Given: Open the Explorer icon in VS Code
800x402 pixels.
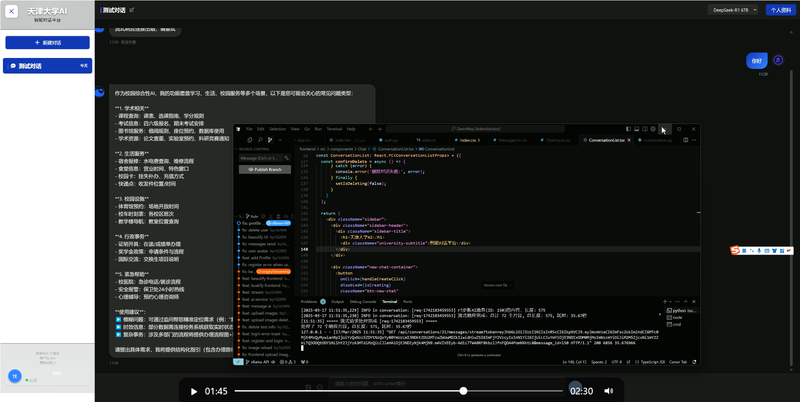Looking at the screenshot, I should (249, 140).
